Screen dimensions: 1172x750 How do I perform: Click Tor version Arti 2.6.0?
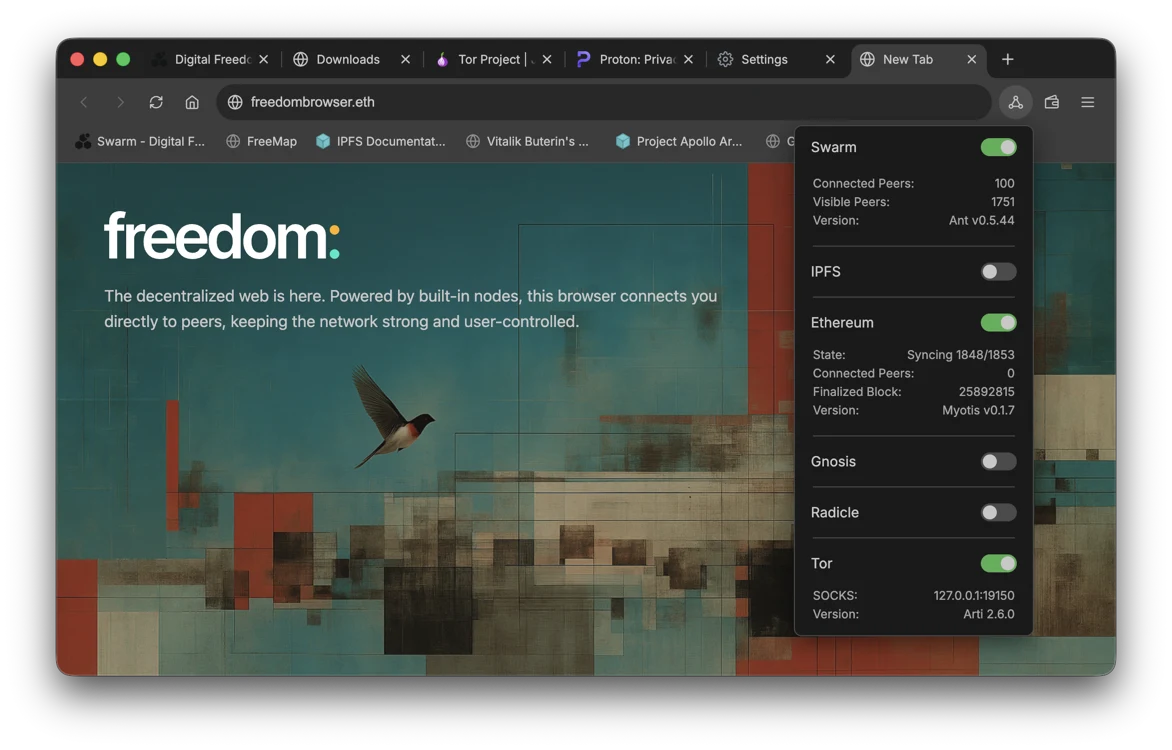click(988, 615)
